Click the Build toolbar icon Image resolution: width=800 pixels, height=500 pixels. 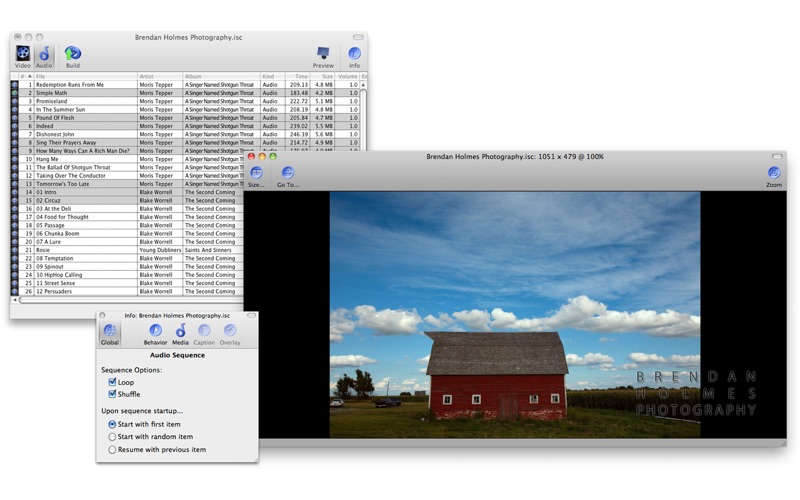coord(72,57)
